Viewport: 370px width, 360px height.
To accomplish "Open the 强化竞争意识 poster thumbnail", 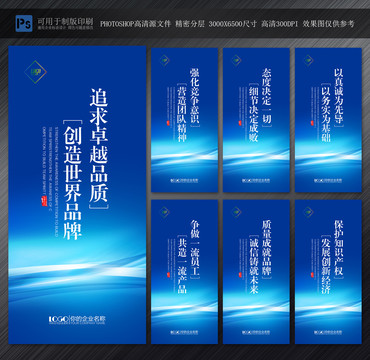I will 184,120.
